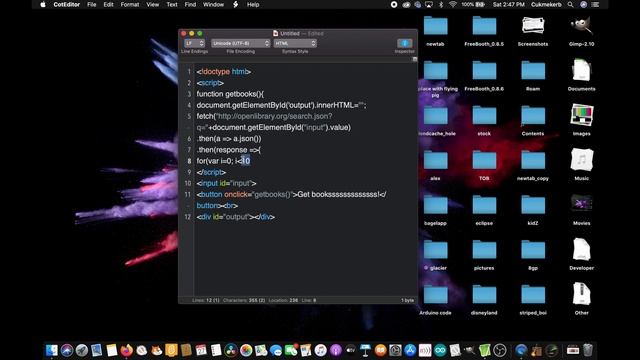Viewport: 640px width, 360px height.
Task: Open Finder in the Dock
Action: pyautogui.click(x=52, y=350)
